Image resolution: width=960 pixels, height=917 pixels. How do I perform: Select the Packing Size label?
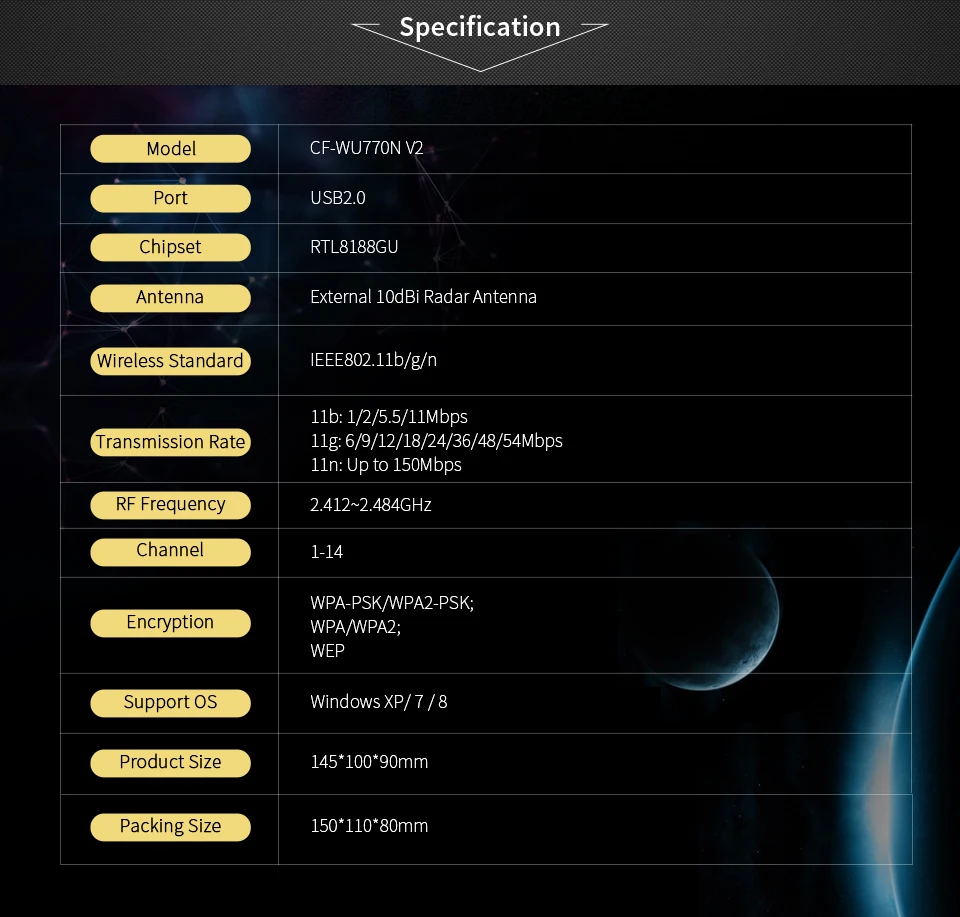coord(170,826)
